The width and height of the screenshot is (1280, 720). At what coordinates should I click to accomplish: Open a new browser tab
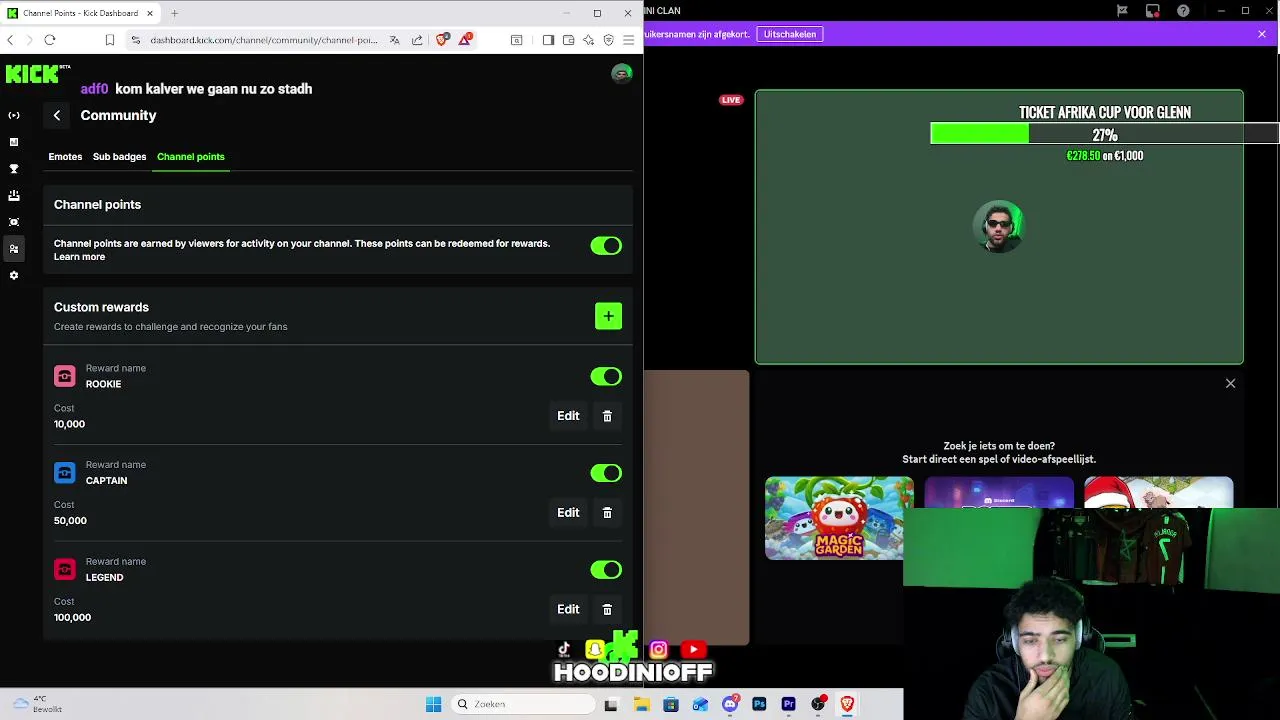point(174,13)
